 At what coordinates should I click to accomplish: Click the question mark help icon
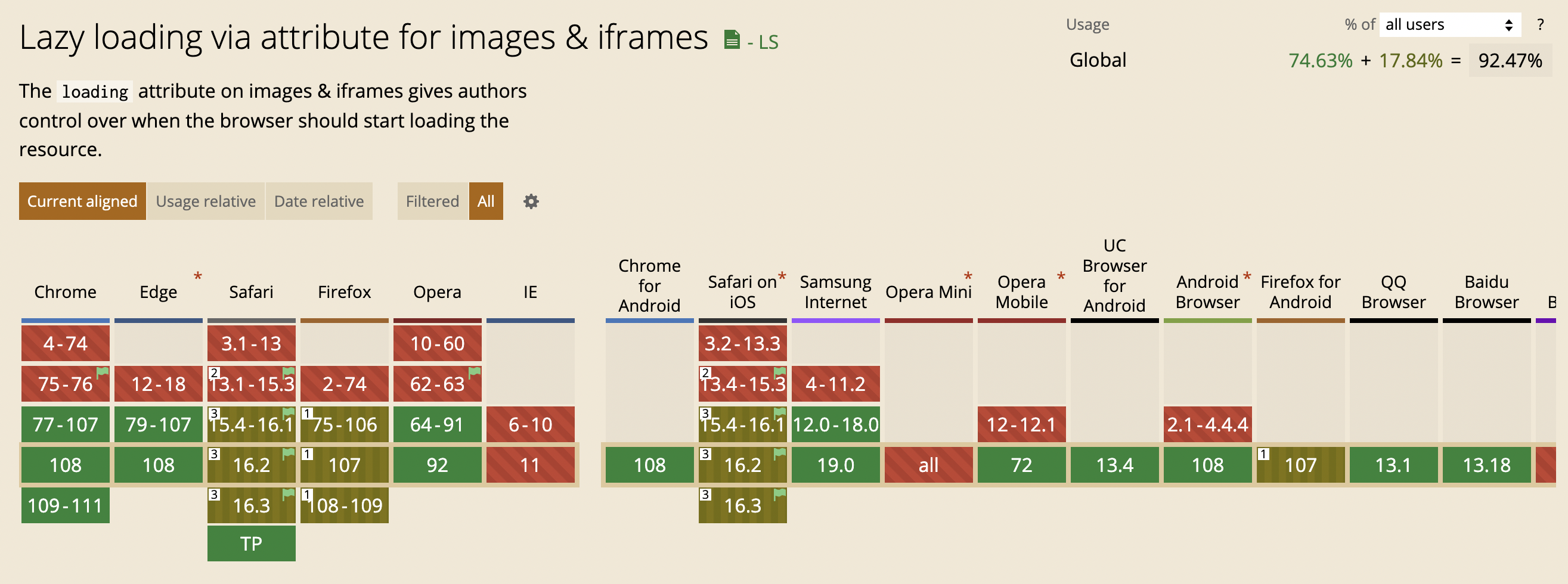coord(1540,24)
